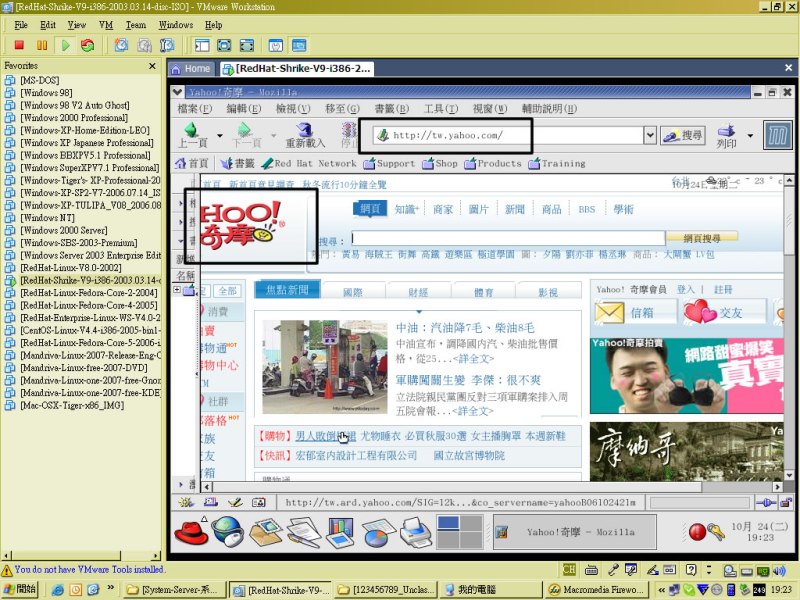Select [Windows 2000 Server] in Favorites
Screen dimensions: 800x600
[x=64, y=230]
